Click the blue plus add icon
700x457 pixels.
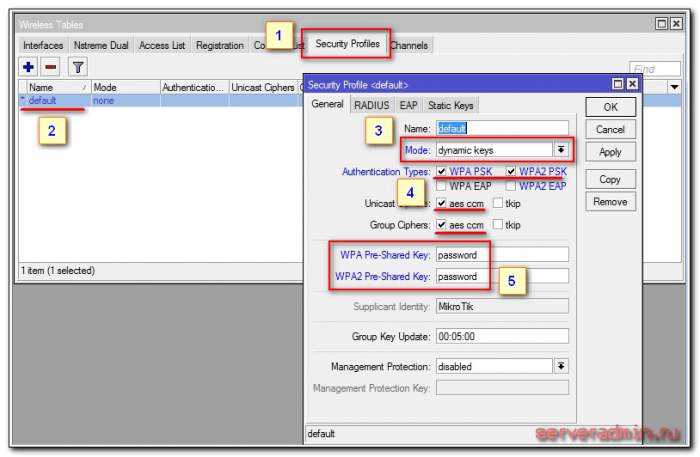click(29, 67)
